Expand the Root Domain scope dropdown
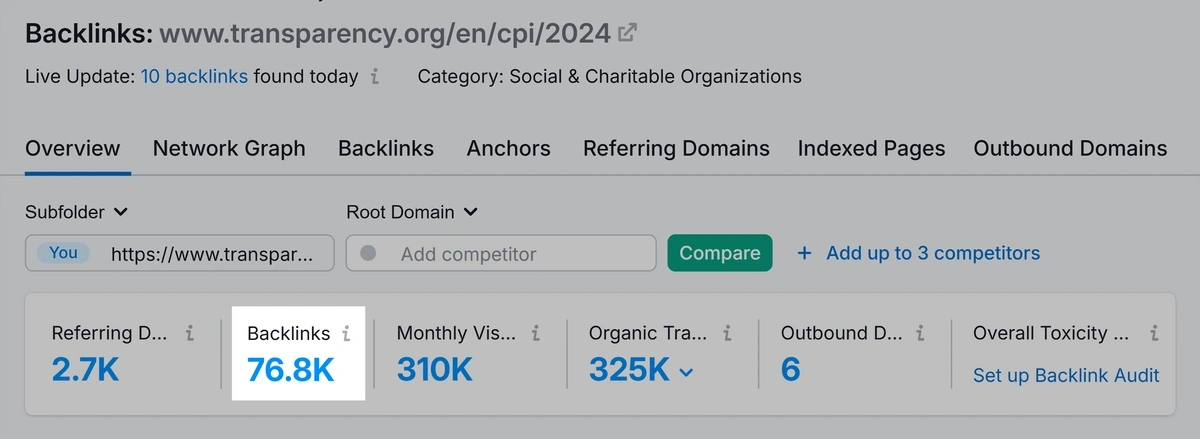Viewport: 1200px width, 439px height. pos(412,212)
